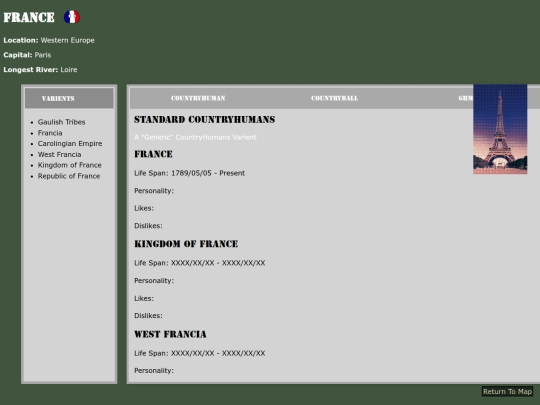Click the "Generic" CountryHumans Varient subtitle

[195, 137]
